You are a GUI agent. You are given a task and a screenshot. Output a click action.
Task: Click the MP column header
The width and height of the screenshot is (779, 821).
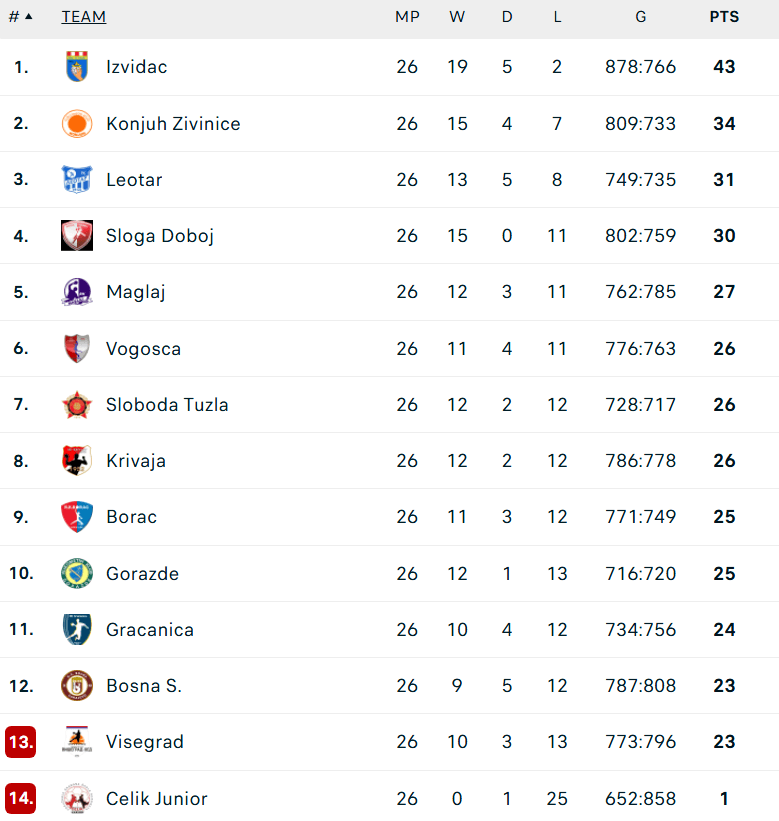tap(407, 17)
